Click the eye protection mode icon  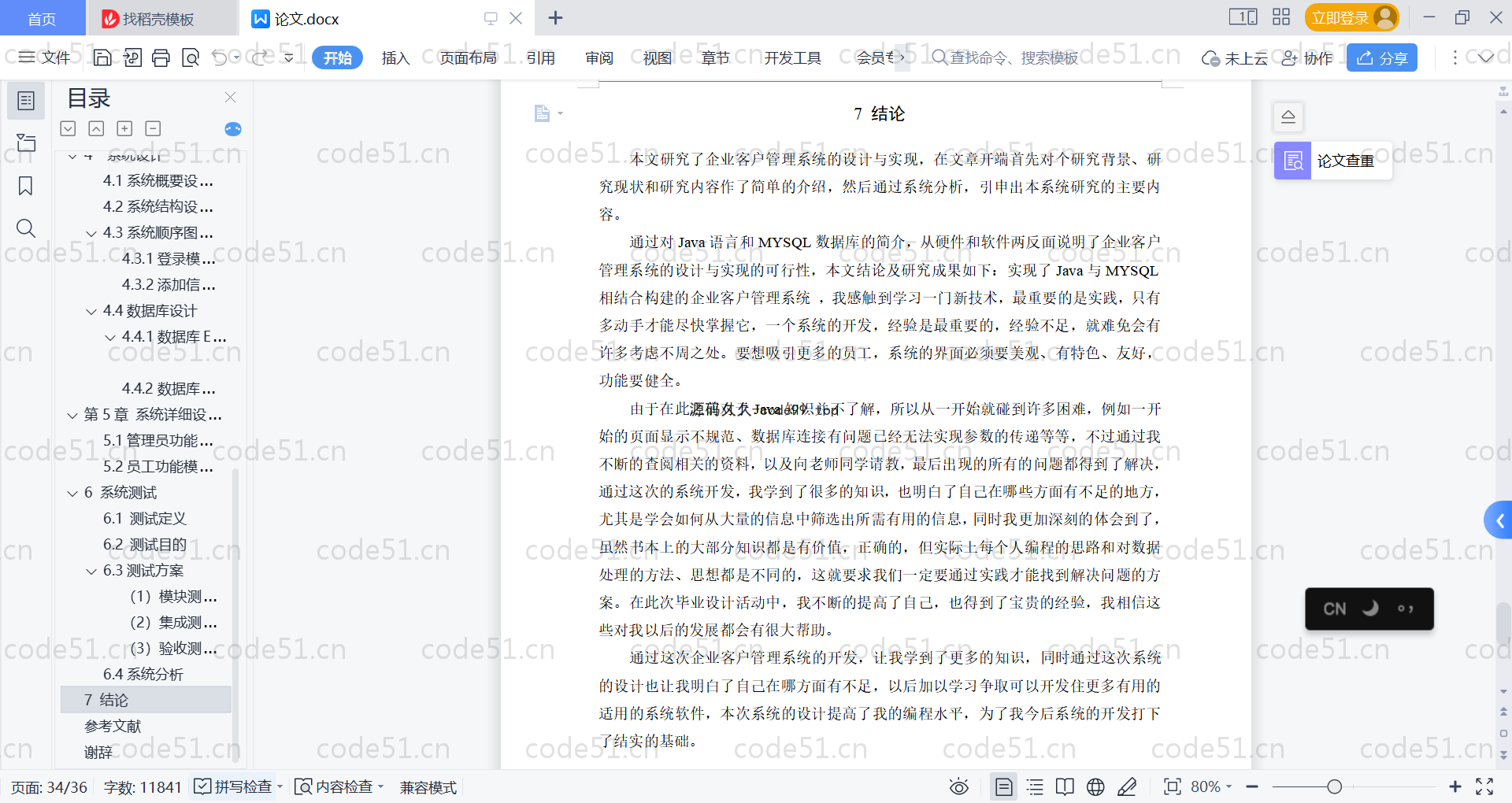pyautogui.click(x=958, y=786)
